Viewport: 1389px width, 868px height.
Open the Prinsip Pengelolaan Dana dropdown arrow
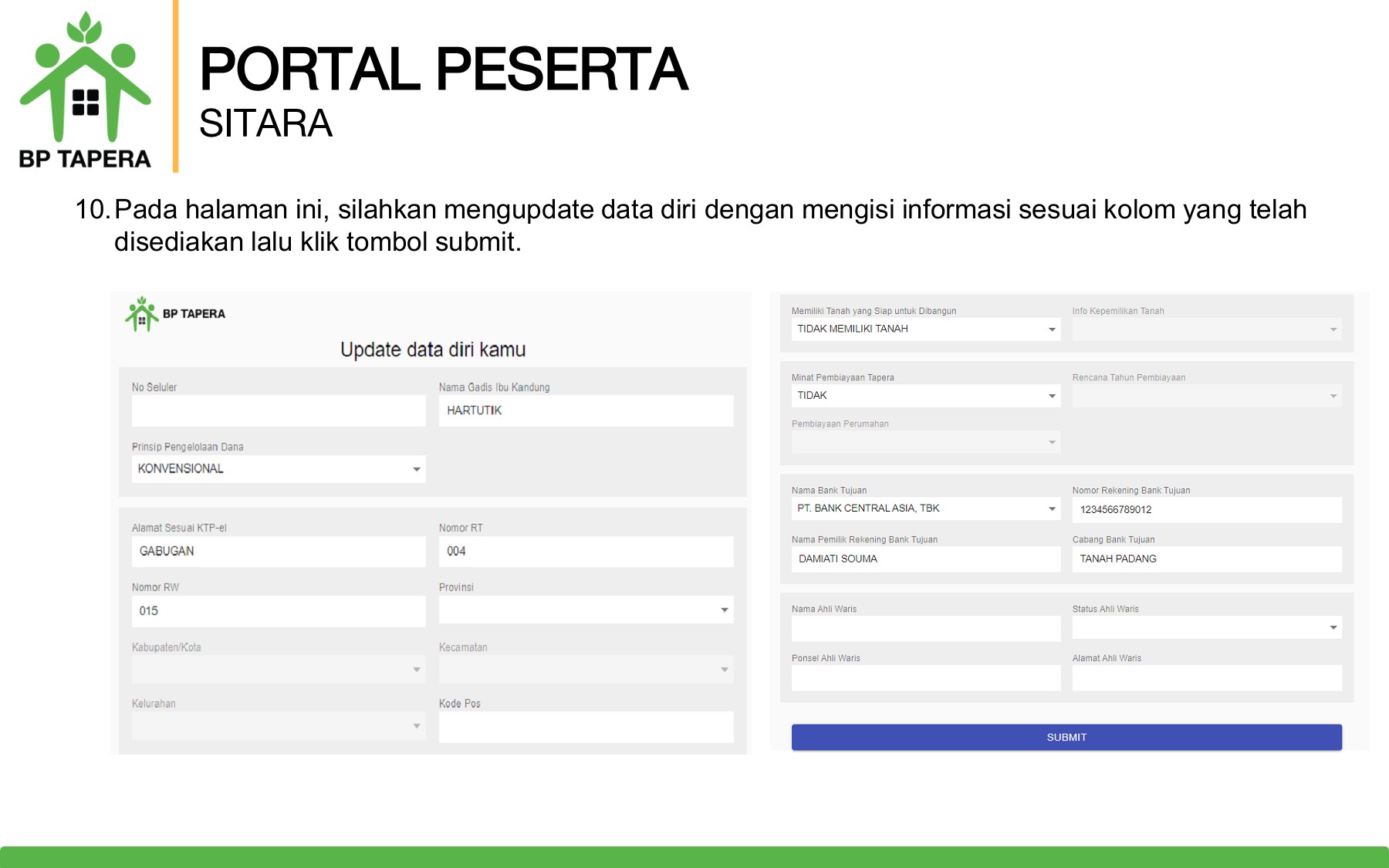pyautogui.click(x=416, y=469)
